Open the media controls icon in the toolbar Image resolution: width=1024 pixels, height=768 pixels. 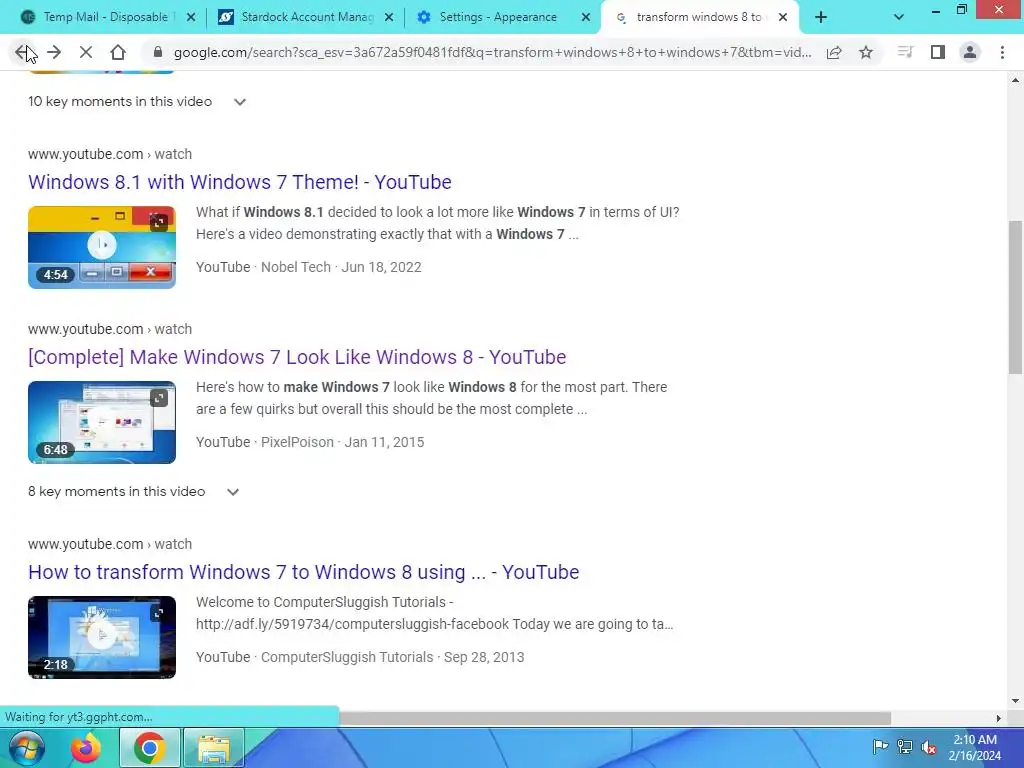[905, 52]
